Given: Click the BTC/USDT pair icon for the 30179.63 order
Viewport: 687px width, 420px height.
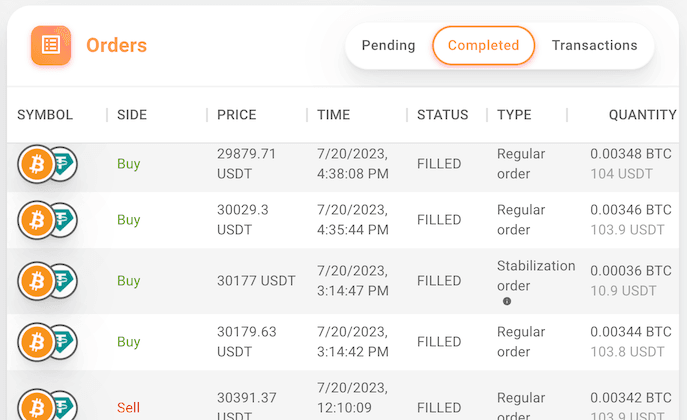Looking at the screenshot, I should click(47, 342).
